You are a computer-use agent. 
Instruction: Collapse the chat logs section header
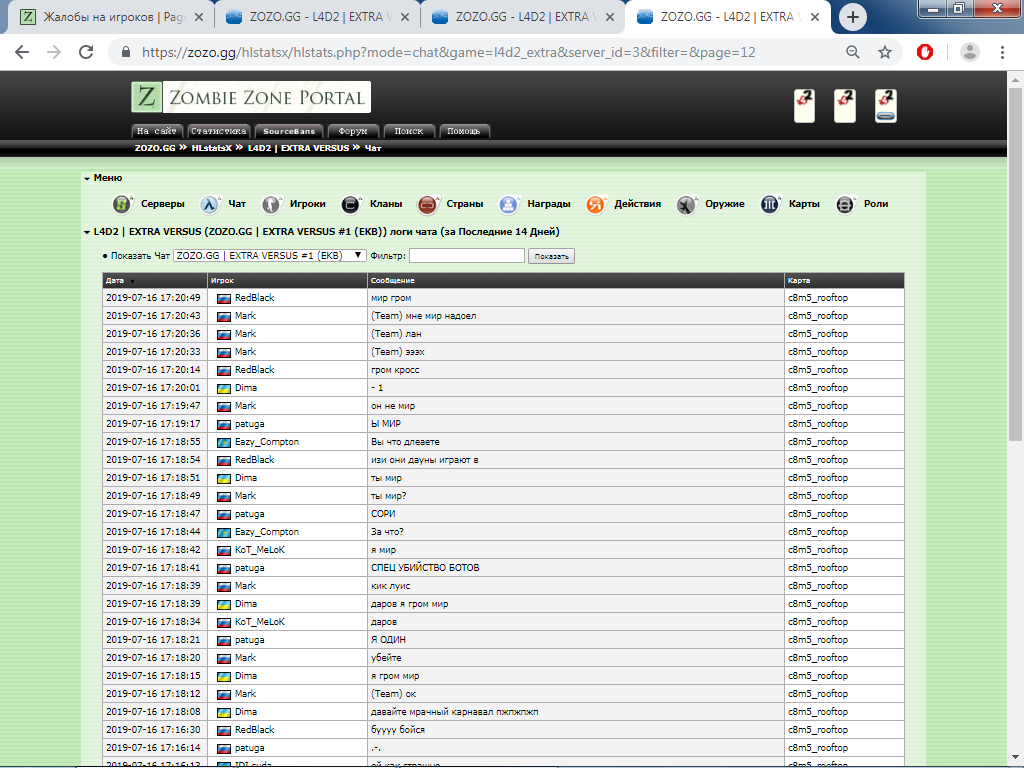(87, 232)
